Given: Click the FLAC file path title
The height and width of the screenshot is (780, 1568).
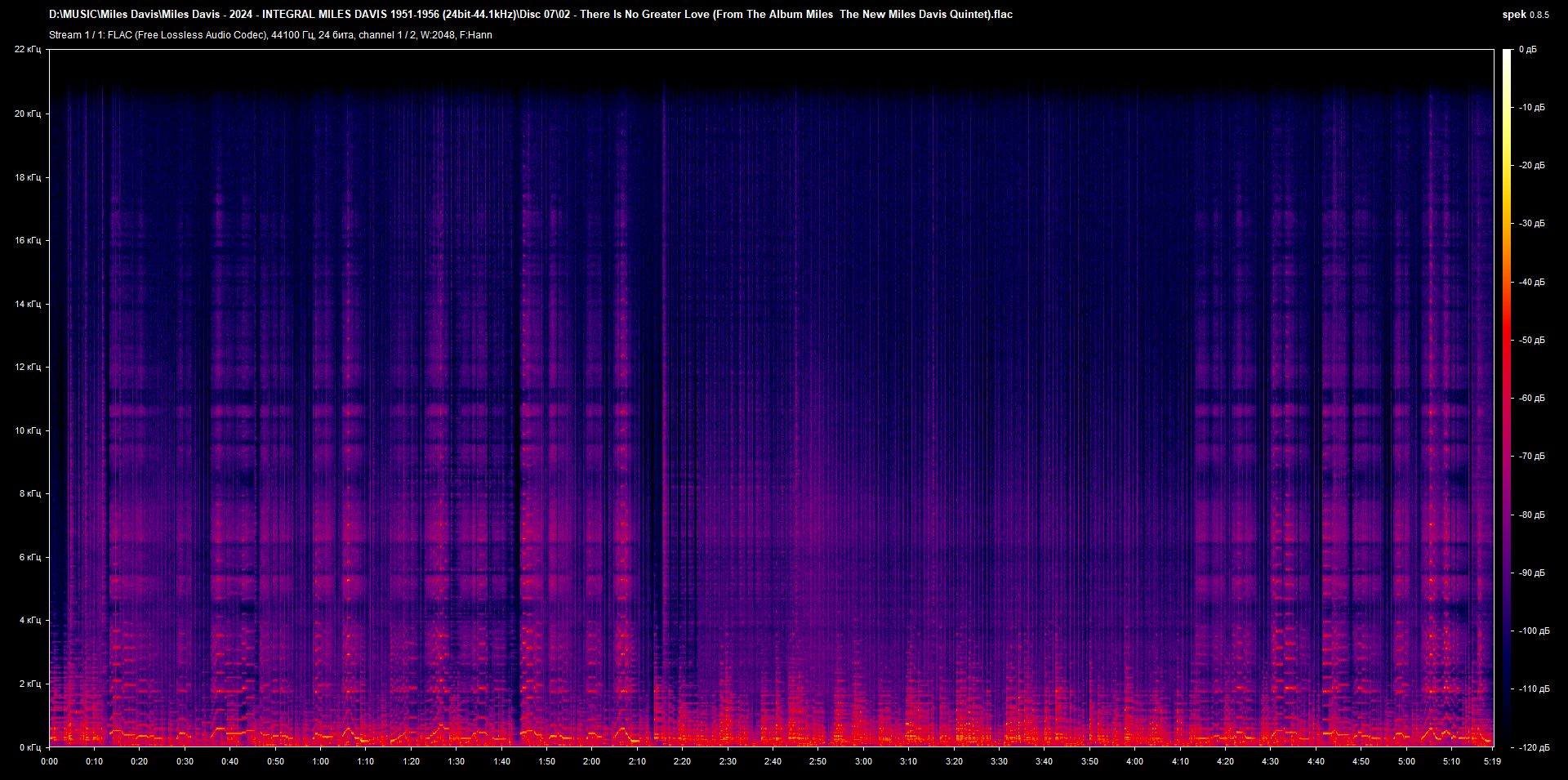Looking at the screenshot, I should (531, 14).
